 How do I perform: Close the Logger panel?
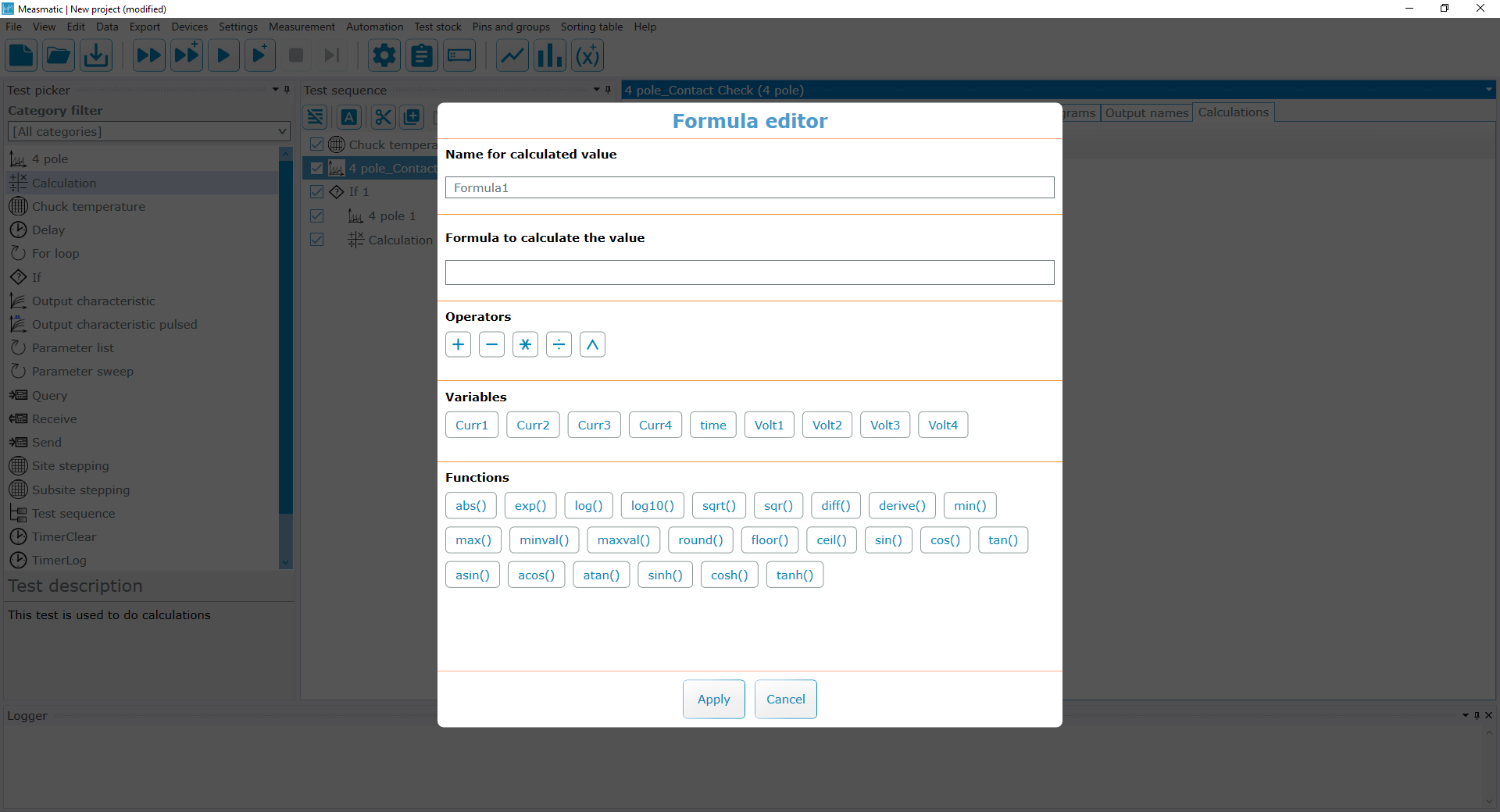1488,715
